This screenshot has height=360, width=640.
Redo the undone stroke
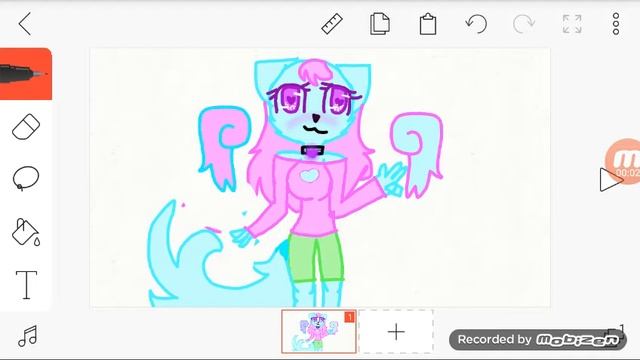click(524, 24)
